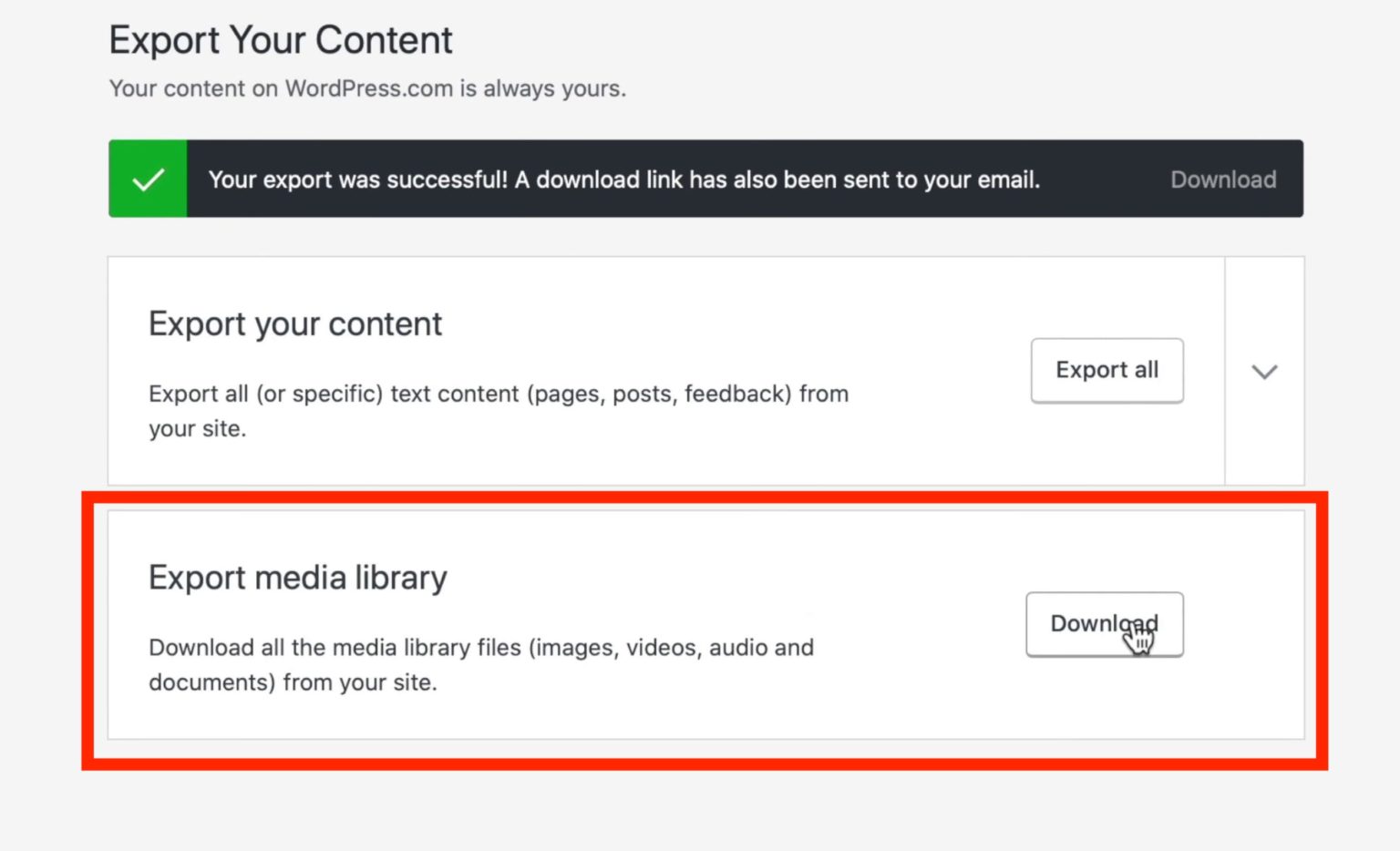The height and width of the screenshot is (851, 1400).
Task: Click the Download link in the notification bar
Action: point(1223,179)
